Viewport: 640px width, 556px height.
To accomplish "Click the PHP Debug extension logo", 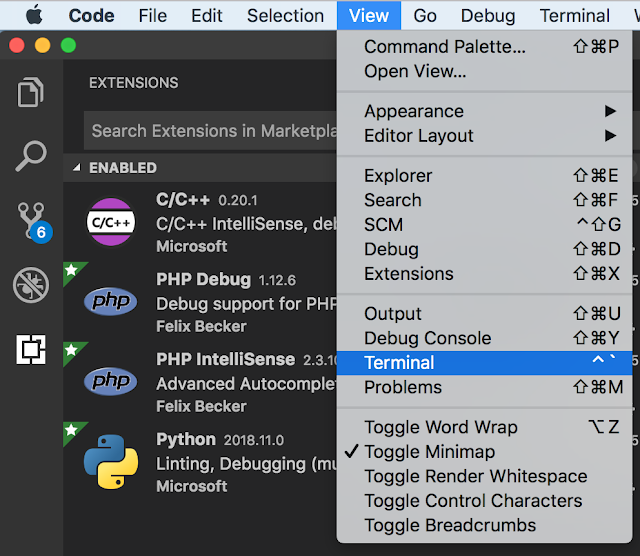I will coord(110,301).
